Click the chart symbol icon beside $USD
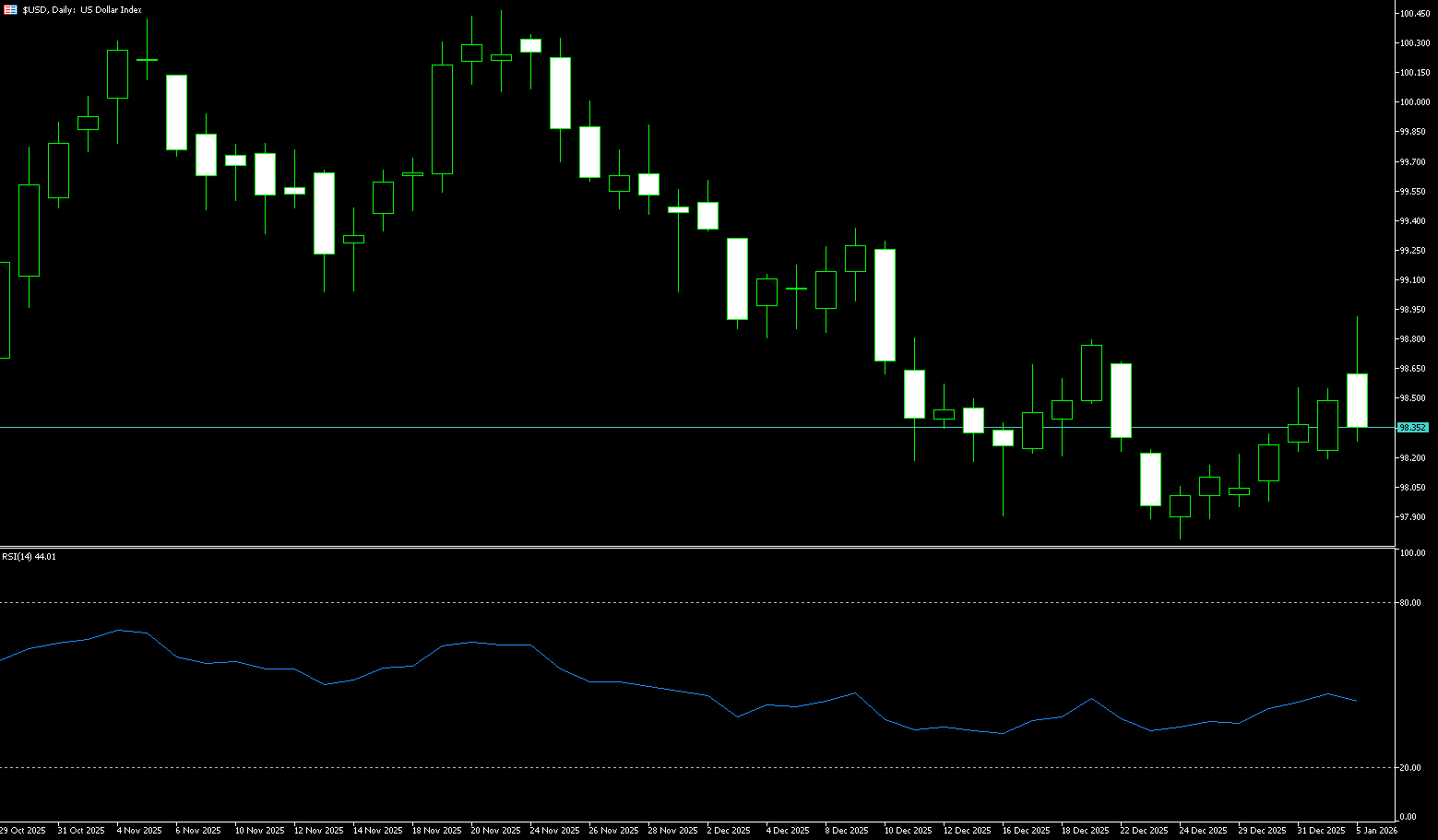1438x840 pixels. click(11, 9)
